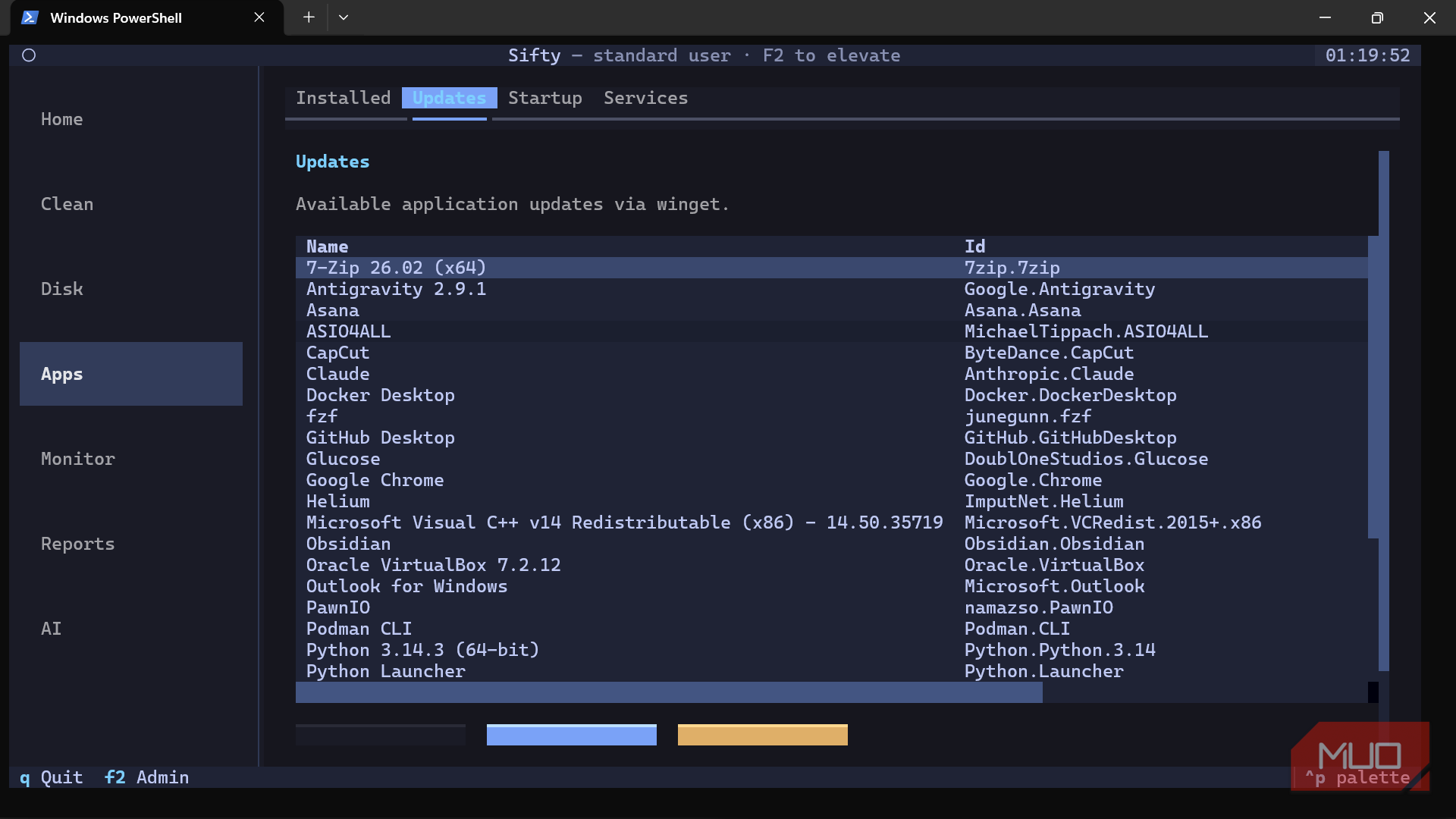Click the Id column header
The height and width of the screenshot is (819, 1456).
(975, 246)
